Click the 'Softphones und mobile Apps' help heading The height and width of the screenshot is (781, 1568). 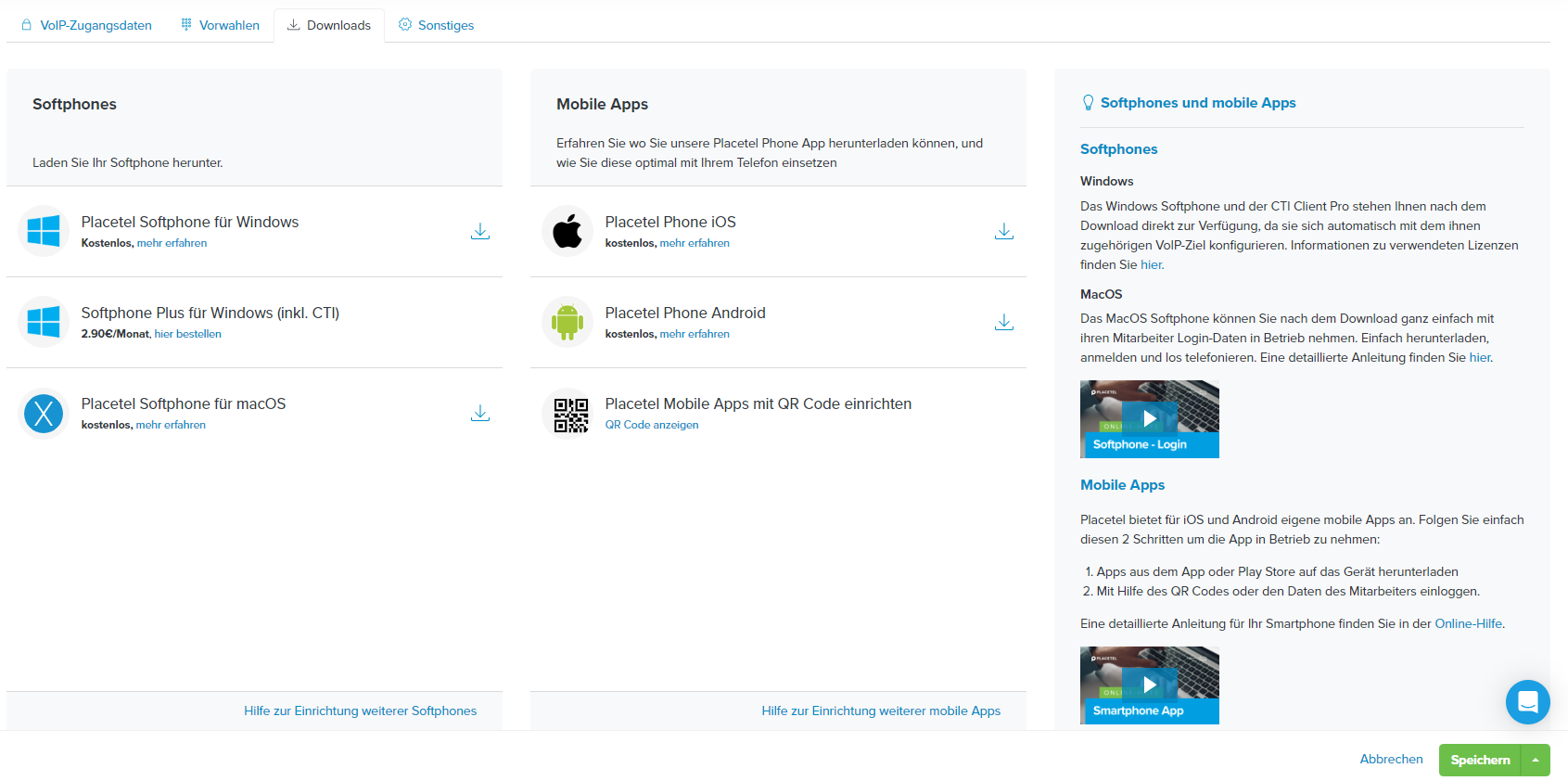pyautogui.click(x=1198, y=103)
